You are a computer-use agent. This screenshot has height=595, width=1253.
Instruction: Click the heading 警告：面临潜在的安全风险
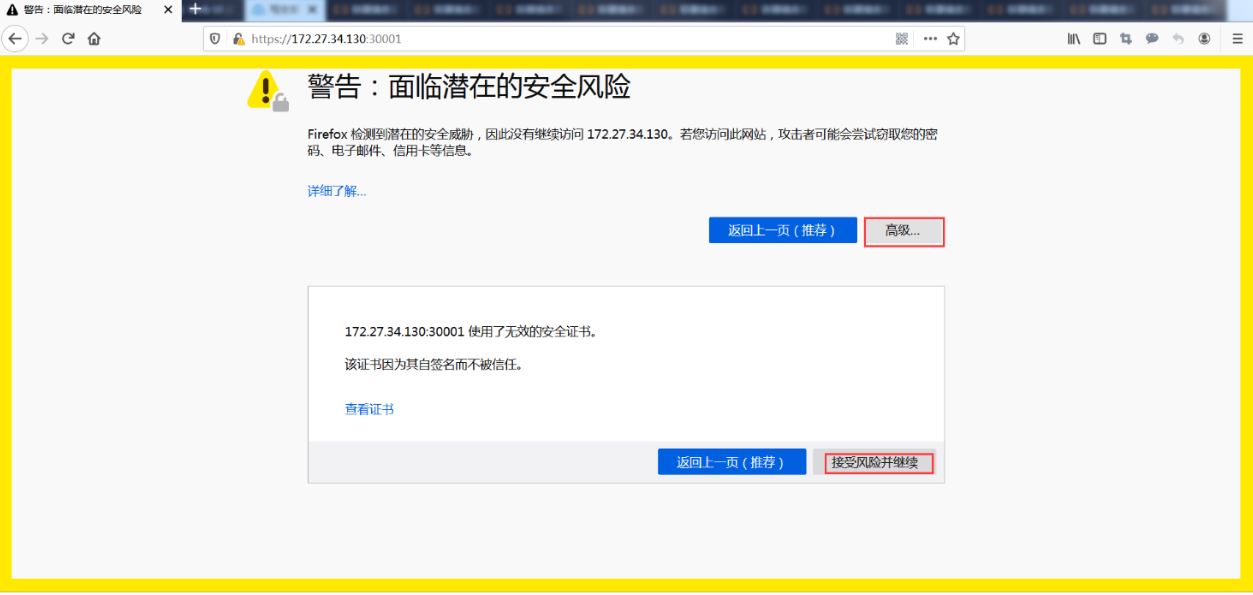469,87
